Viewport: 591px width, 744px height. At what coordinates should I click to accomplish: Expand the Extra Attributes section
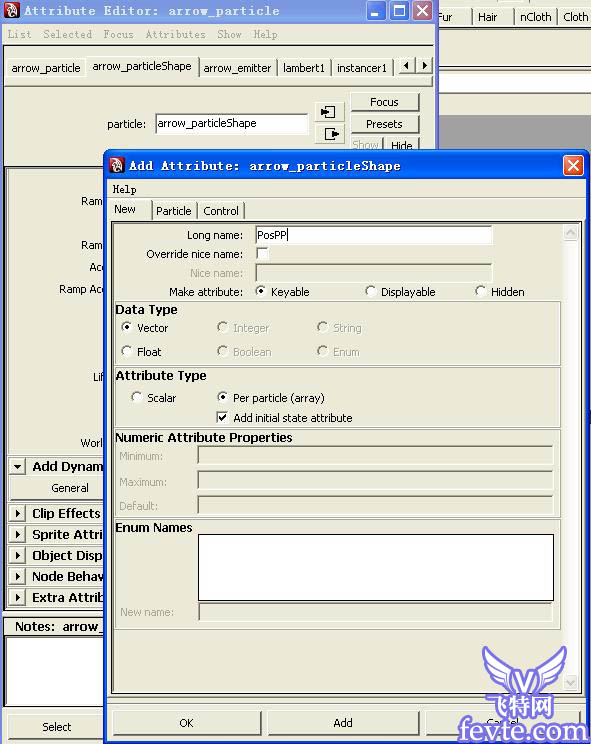(18, 597)
